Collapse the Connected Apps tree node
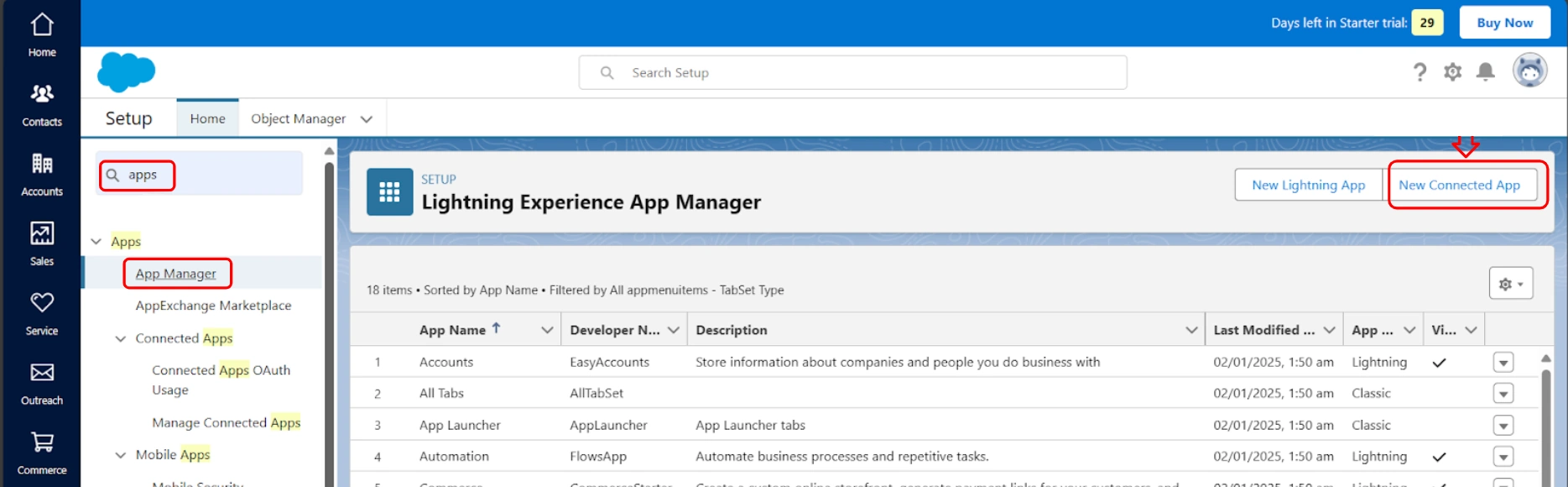Image resolution: width=1568 pixels, height=487 pixels. [x=120, y=338]
